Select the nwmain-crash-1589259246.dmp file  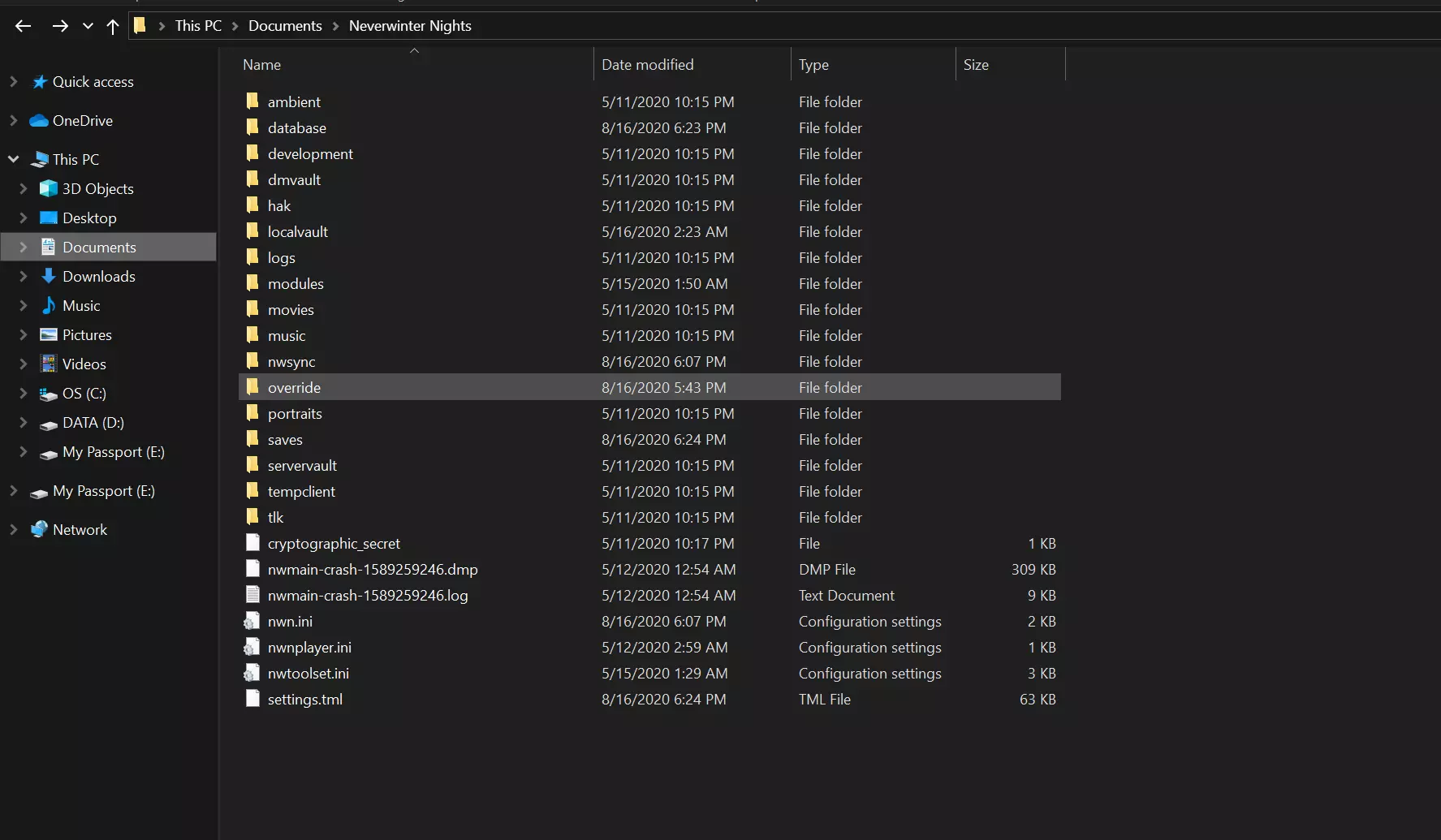(373, 570)
